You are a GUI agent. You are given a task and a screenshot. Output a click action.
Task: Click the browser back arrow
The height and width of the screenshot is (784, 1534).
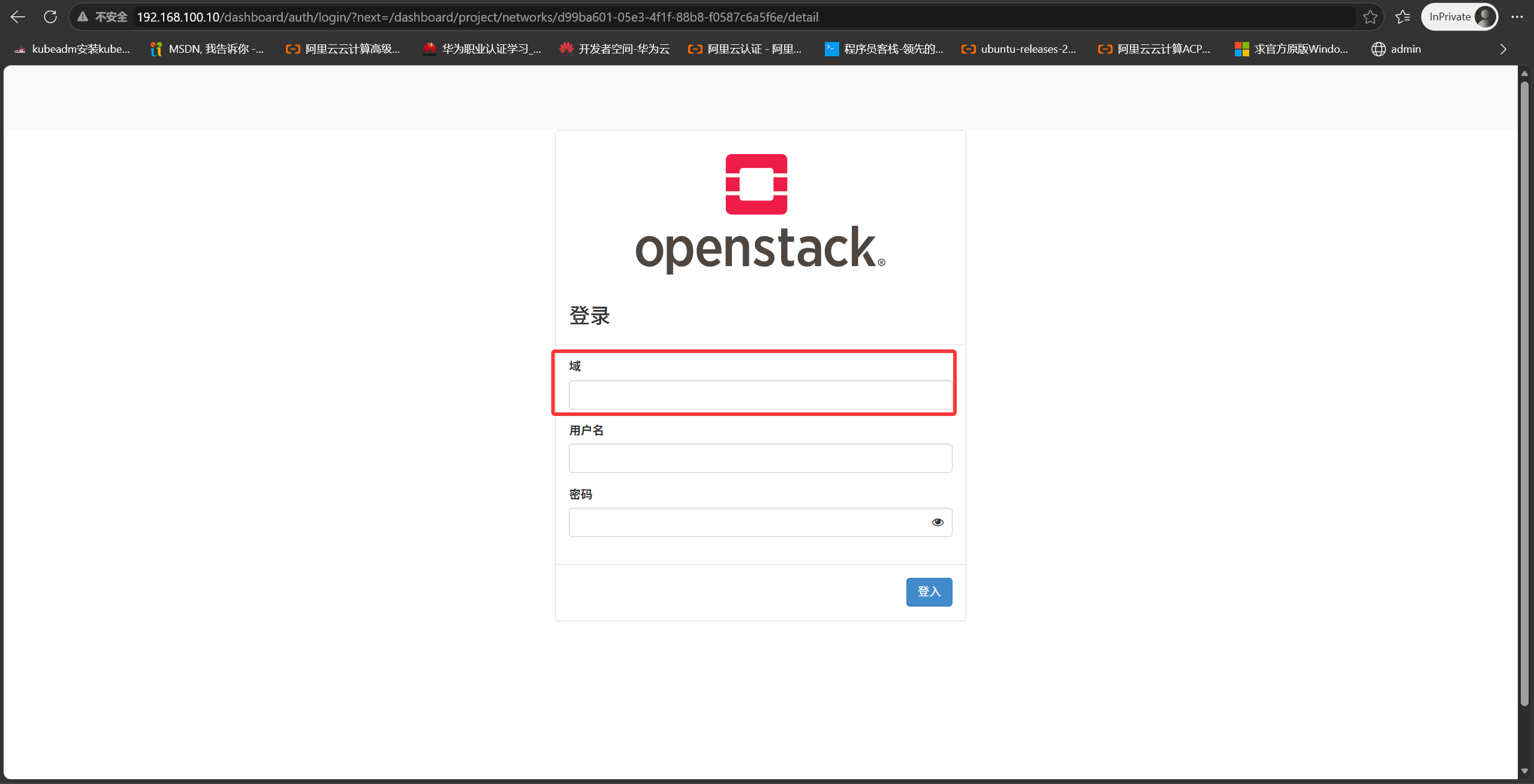tap(18, 17)
